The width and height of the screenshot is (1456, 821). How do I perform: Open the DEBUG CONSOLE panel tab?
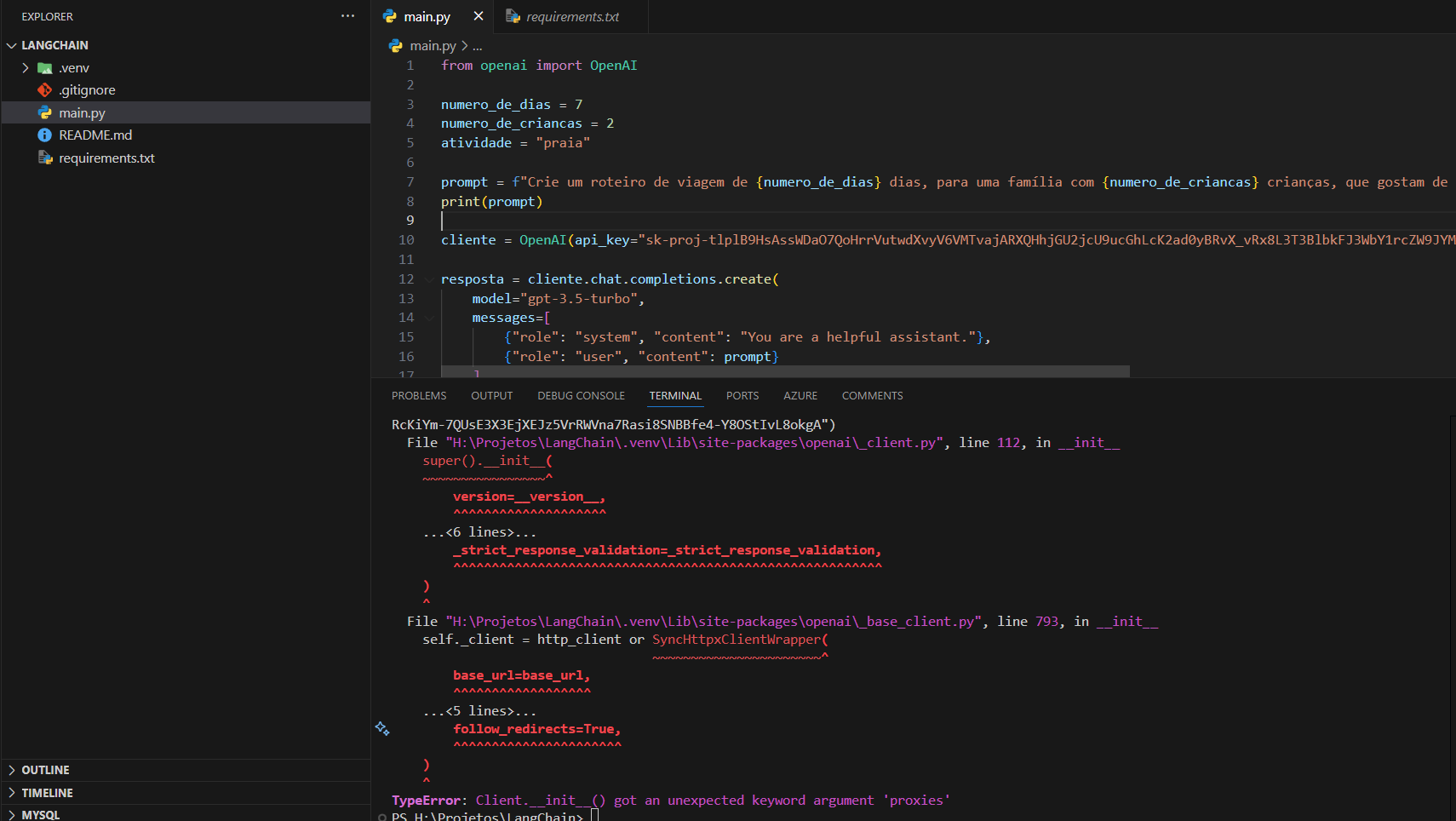pyautogui.click(x=582, y=396)
